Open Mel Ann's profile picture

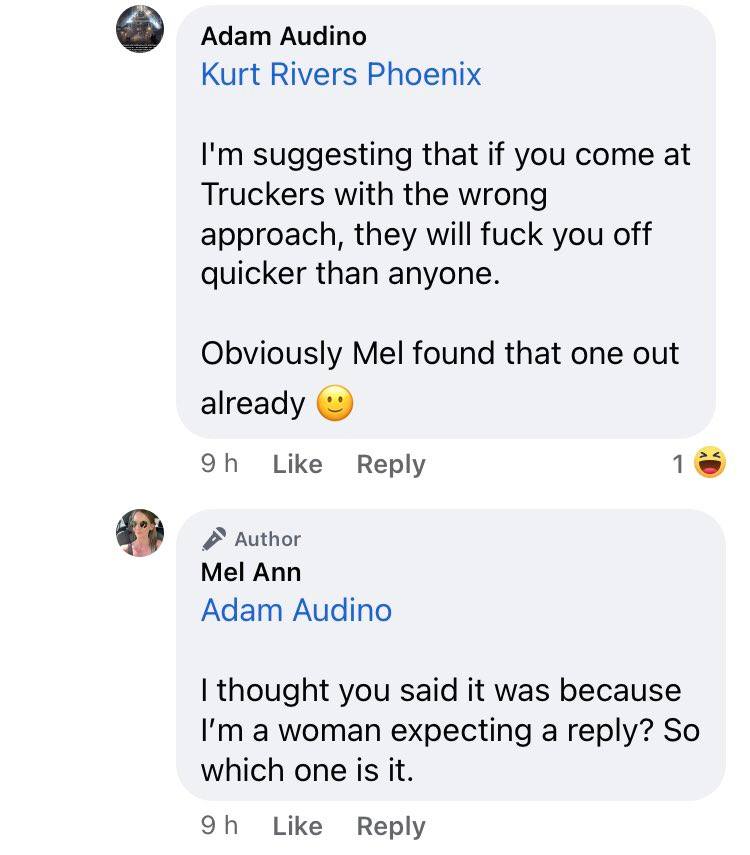pos(140,533)
